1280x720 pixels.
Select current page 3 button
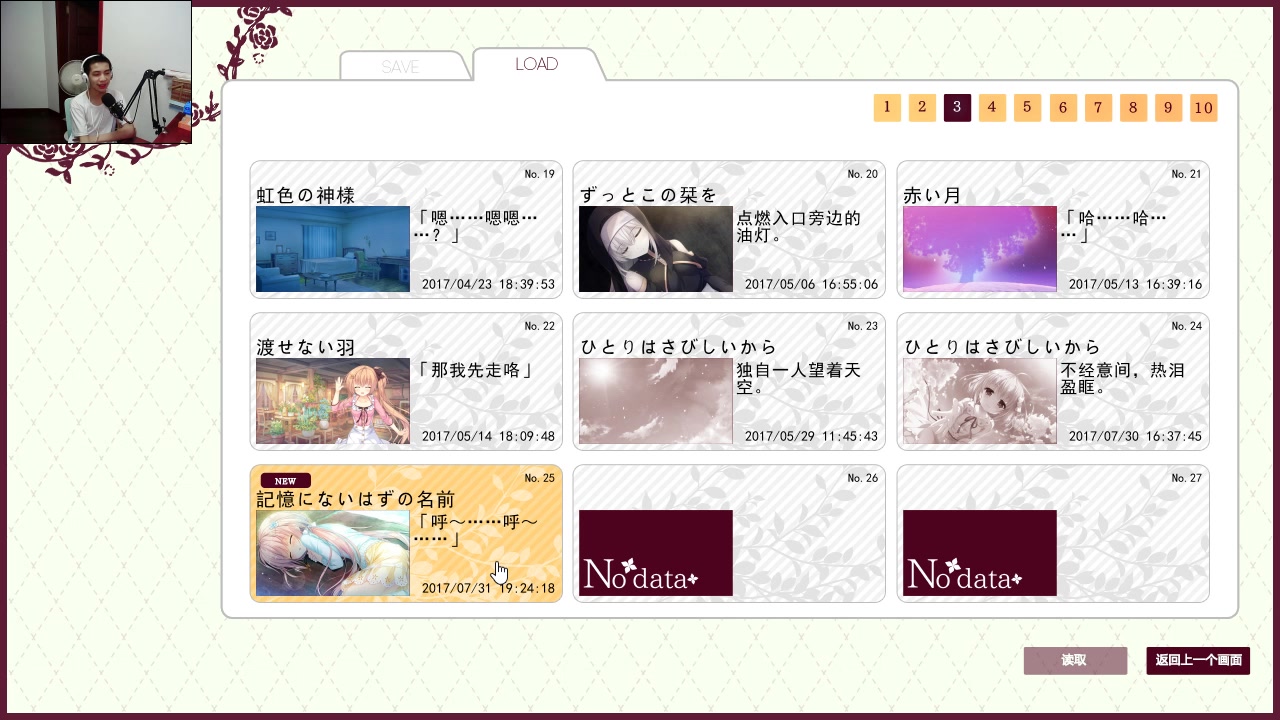[957, 108]
